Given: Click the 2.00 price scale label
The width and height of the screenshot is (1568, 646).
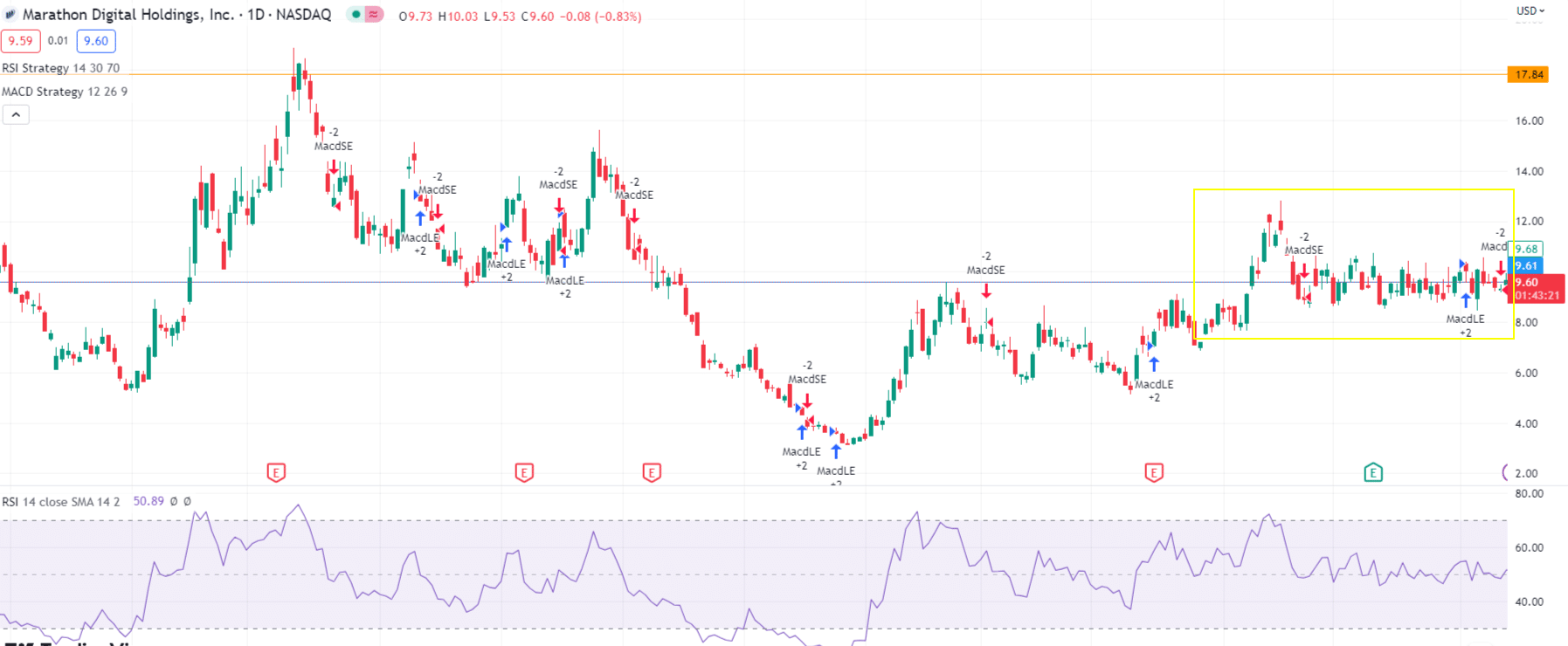Looking at the screenshot, I should click(x=1526, y=473).
